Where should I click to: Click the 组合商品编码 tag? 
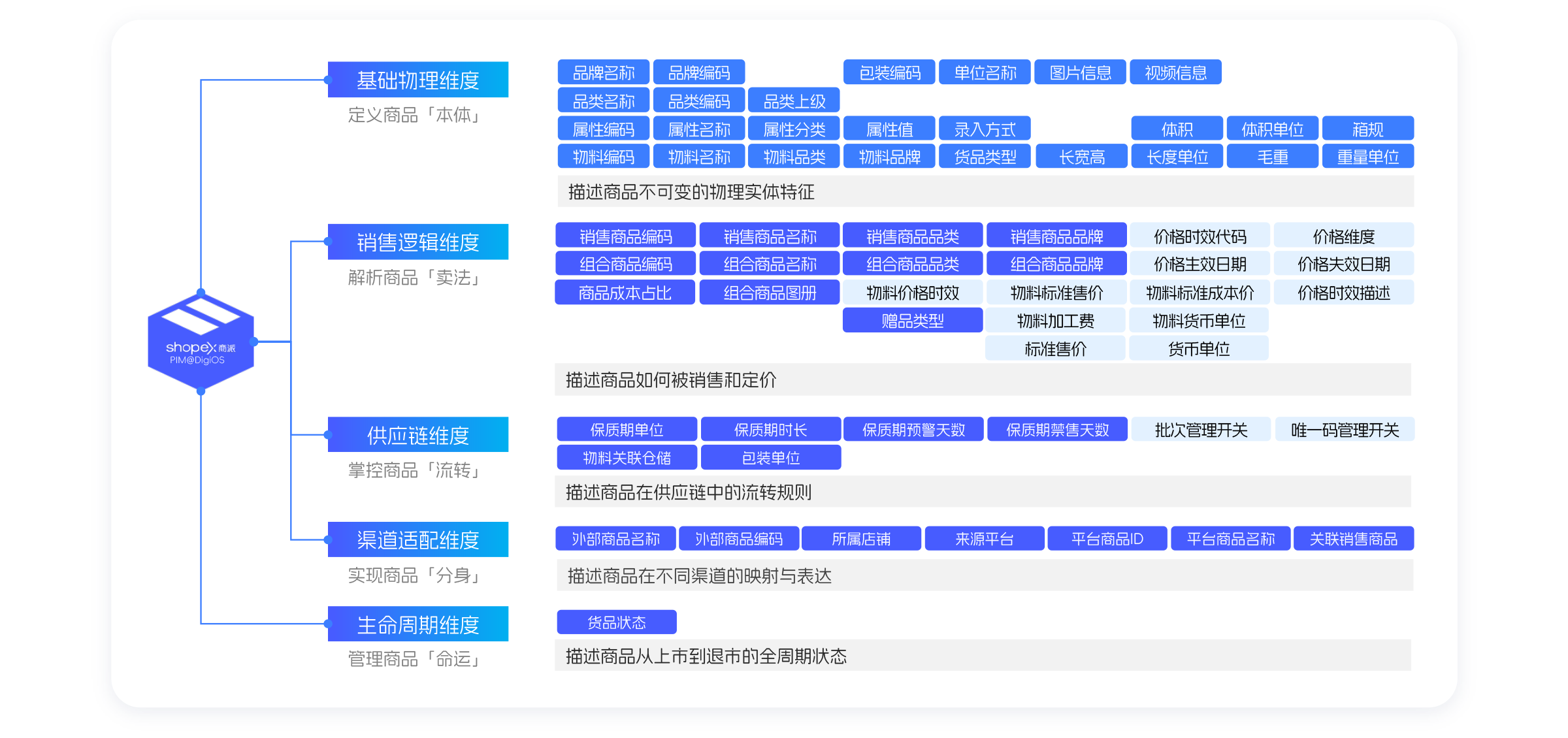[625, 263]
